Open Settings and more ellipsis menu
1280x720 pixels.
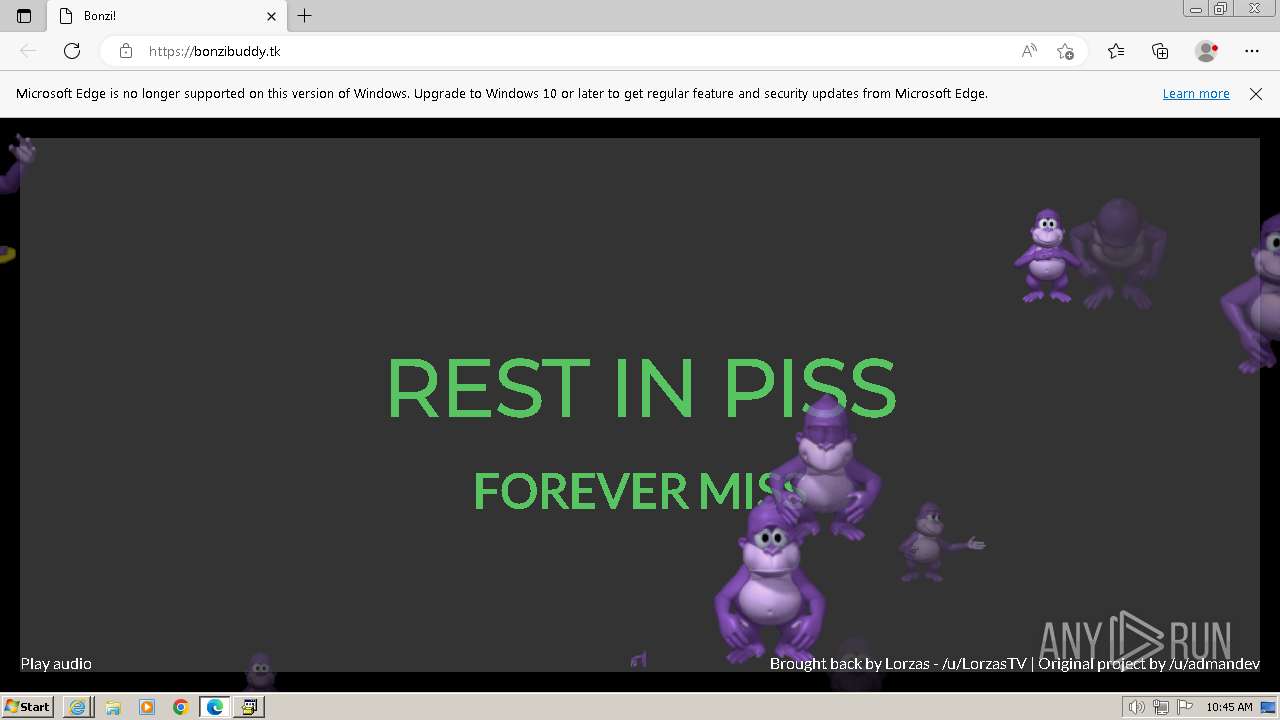(1252, 51)
